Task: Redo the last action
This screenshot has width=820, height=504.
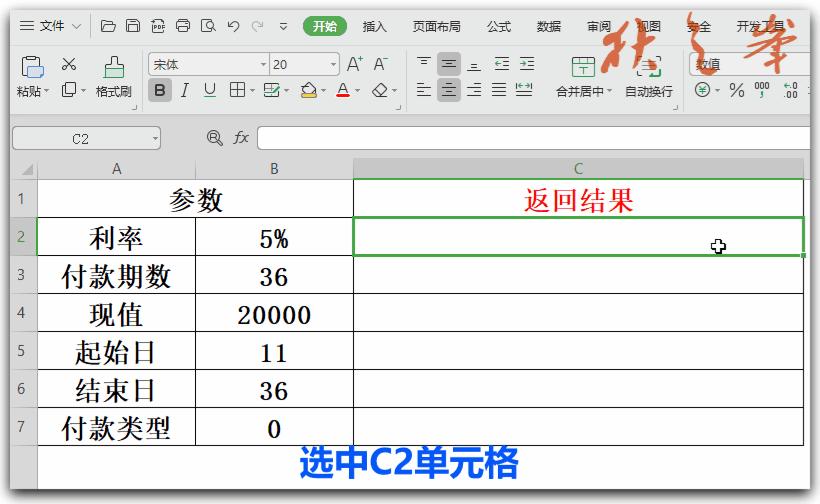Action: pyautogui.click(x=257, y=26)
